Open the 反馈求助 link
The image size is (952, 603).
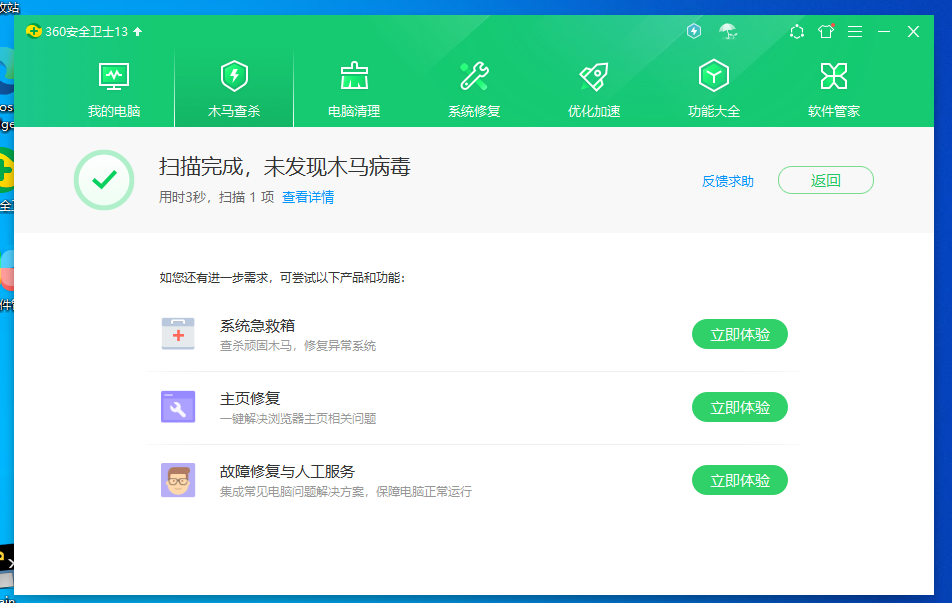(x=727, y=181)
